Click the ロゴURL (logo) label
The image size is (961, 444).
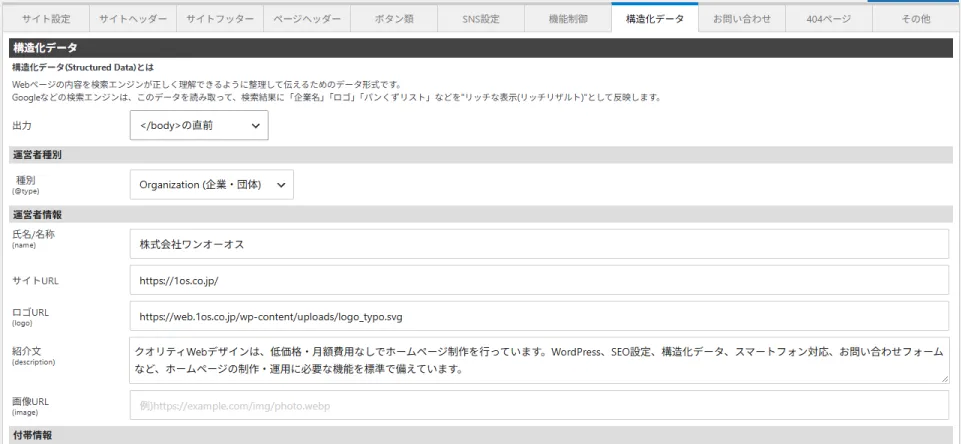[31, 316]
